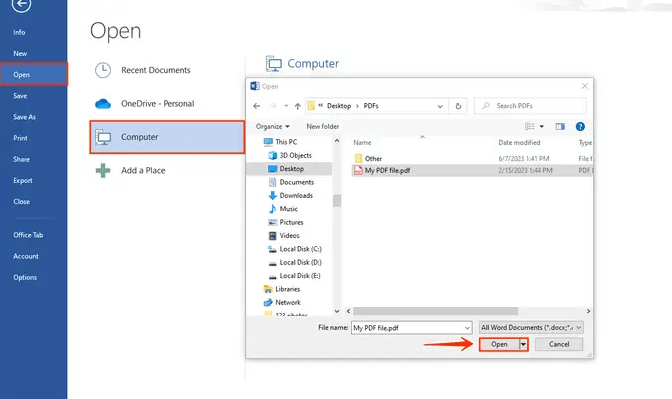Click Cancel in the dialog

tap(559, 345)
